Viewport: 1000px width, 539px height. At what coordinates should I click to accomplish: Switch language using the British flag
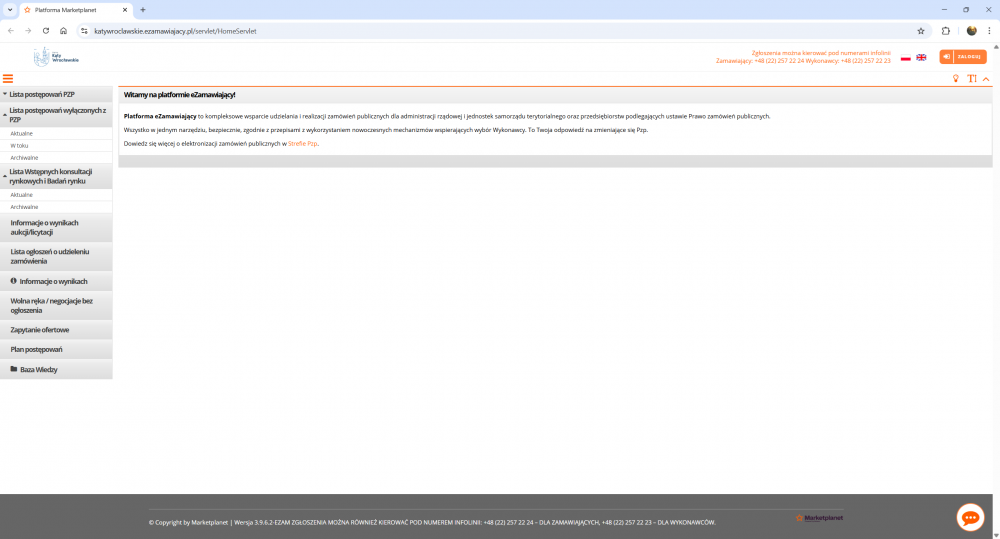pyautogui.click(x=921, y=58)
